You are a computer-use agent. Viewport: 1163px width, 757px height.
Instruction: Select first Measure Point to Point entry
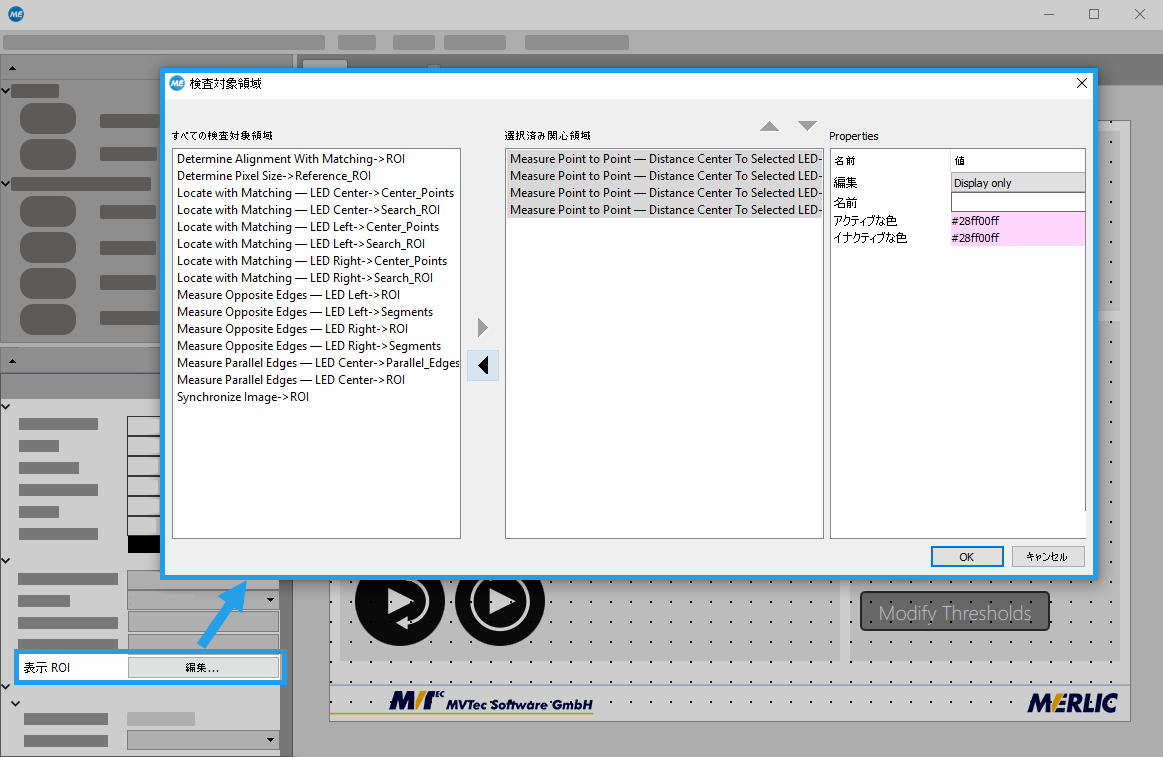click(x=665, y=159)
